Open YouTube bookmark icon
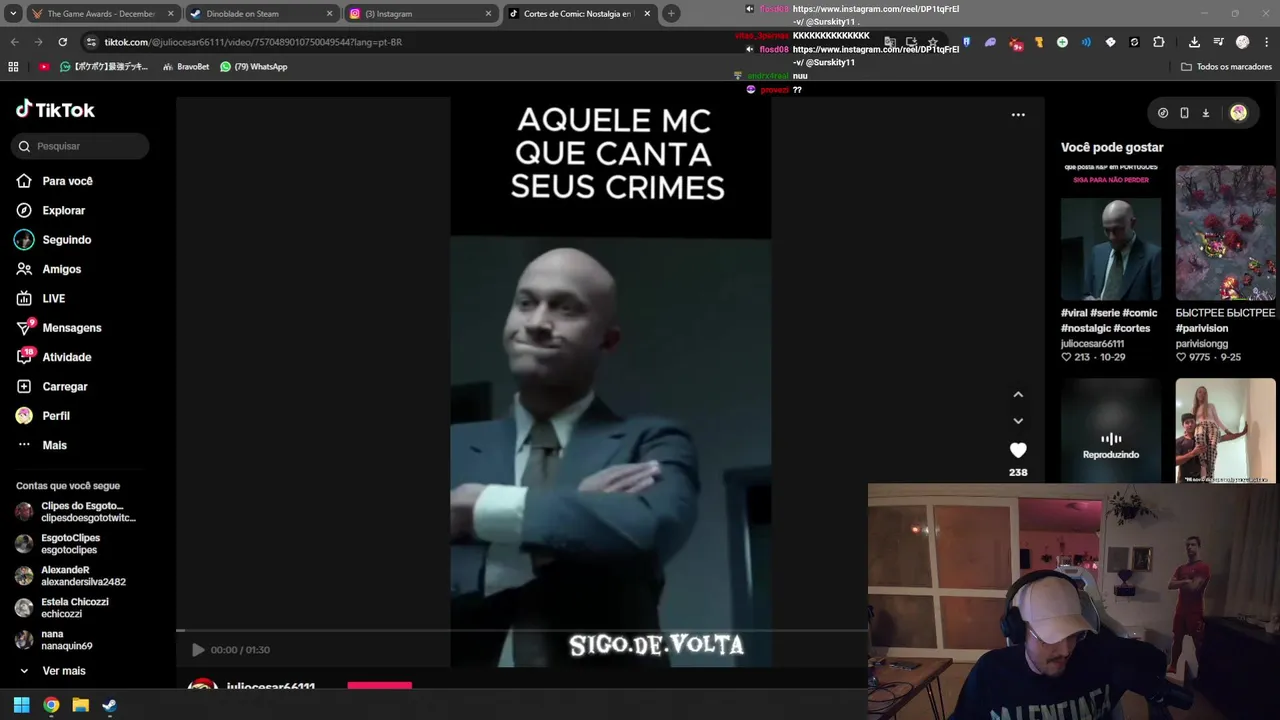1280x720 pixels. coord(44,67)
